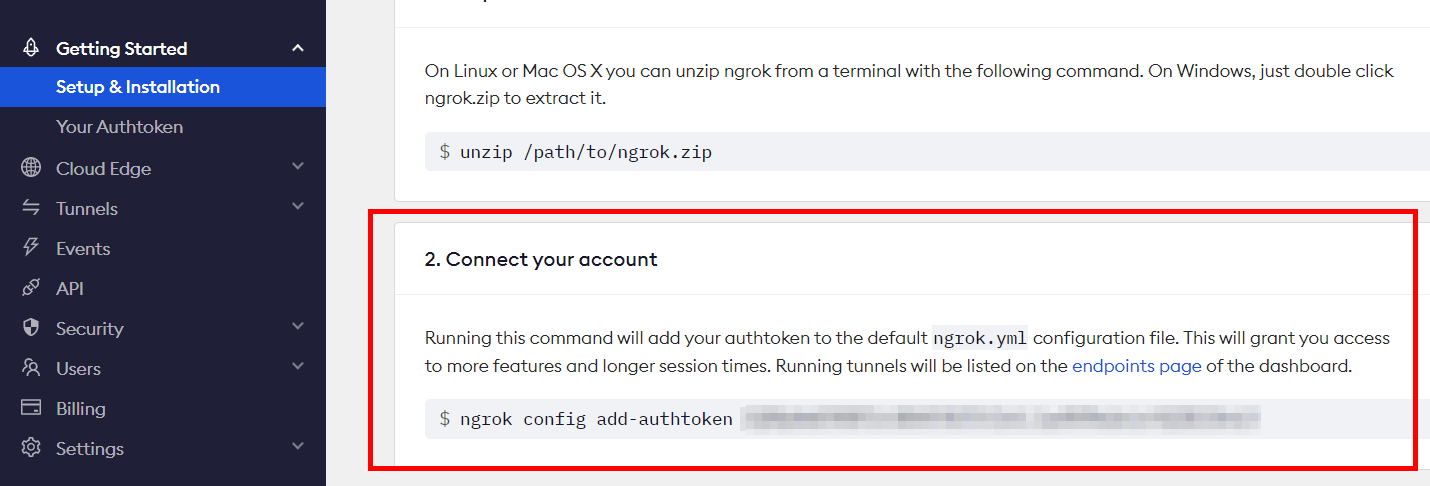
Task: Expand the Tunnels section chevron
Action: (x=297, y=207)
